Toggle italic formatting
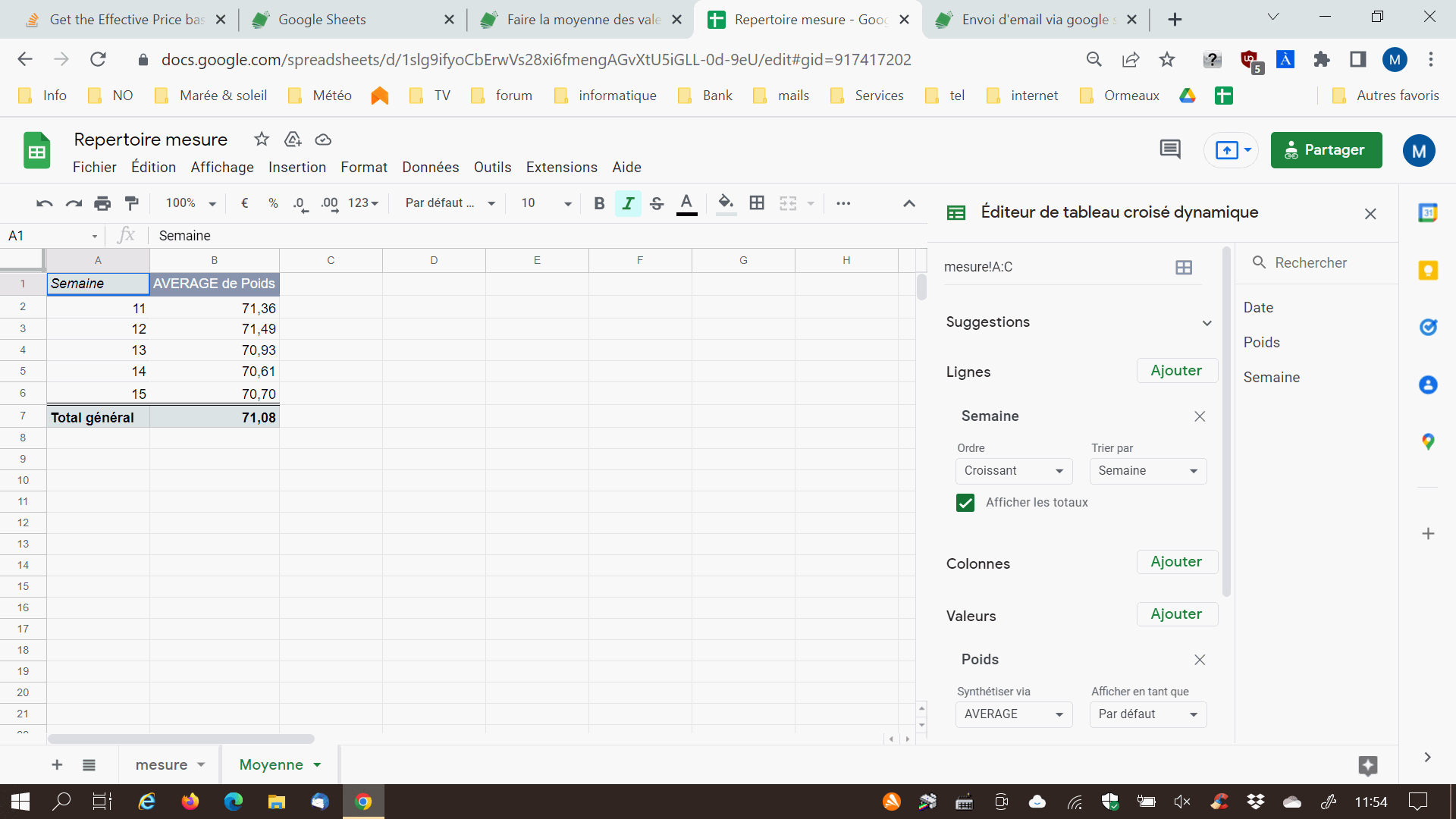The image size is (1456, 819). 628,203
